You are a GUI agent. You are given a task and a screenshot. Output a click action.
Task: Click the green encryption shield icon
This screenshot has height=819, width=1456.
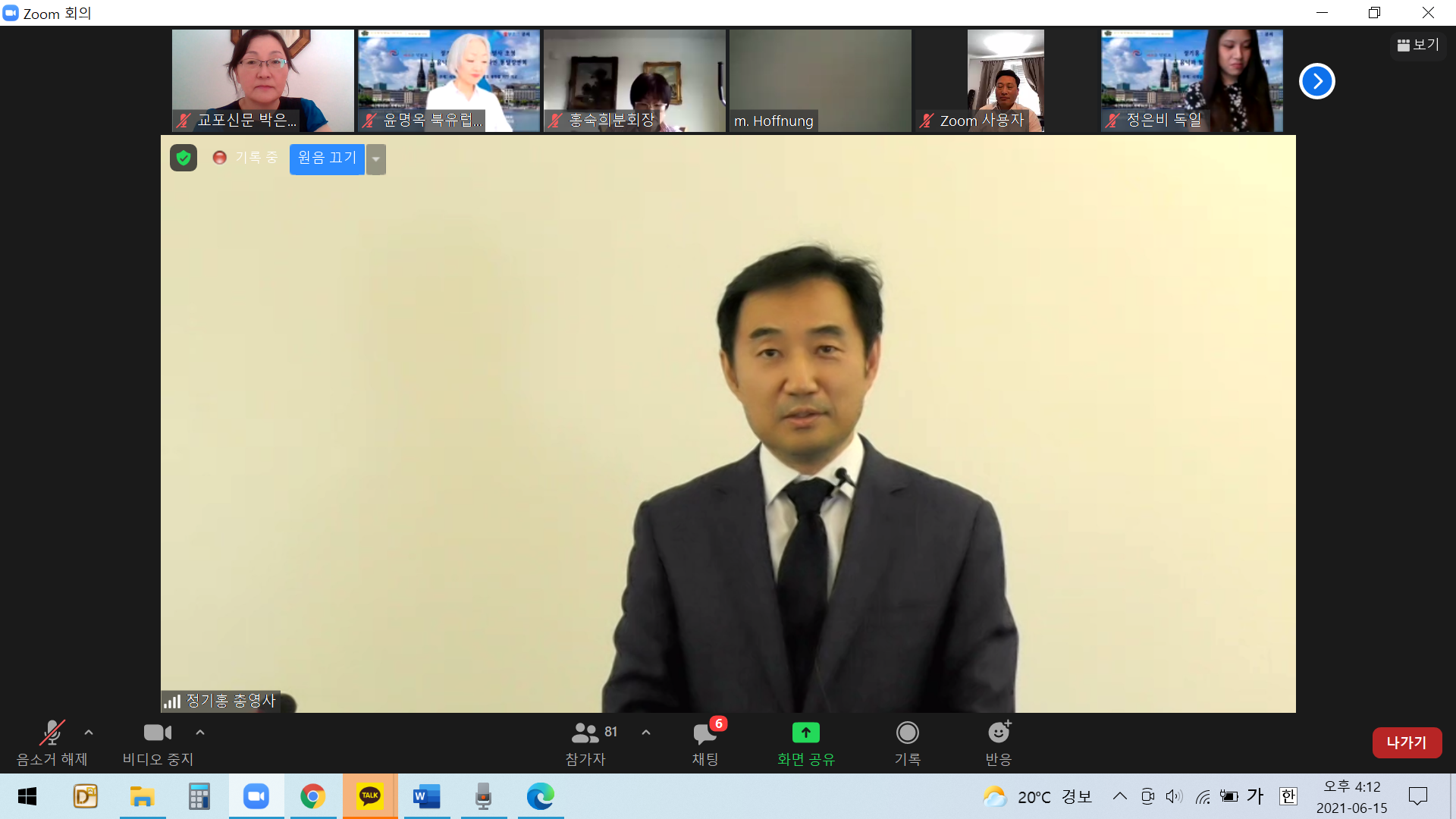(x=184, y=158)
